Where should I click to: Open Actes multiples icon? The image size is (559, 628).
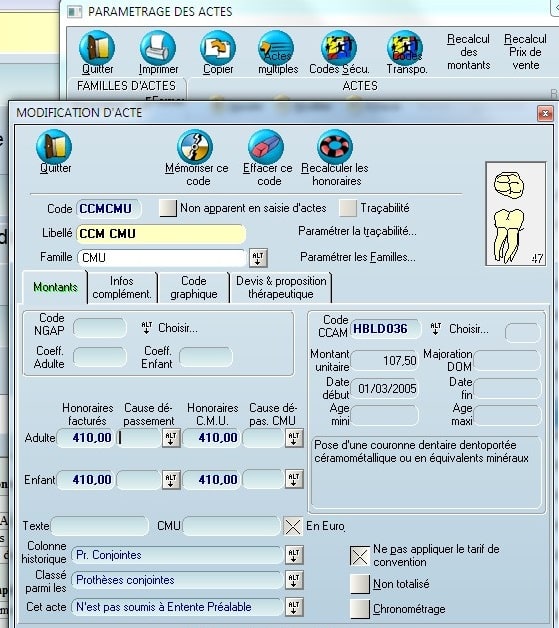click(x=276, y=48)
